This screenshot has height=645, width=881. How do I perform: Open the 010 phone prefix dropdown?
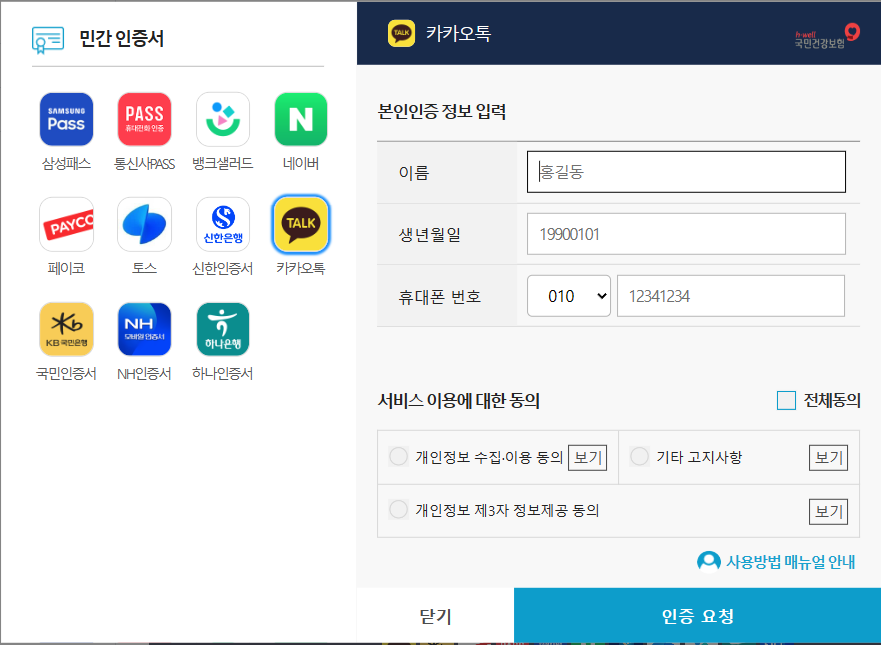point(569,296)
